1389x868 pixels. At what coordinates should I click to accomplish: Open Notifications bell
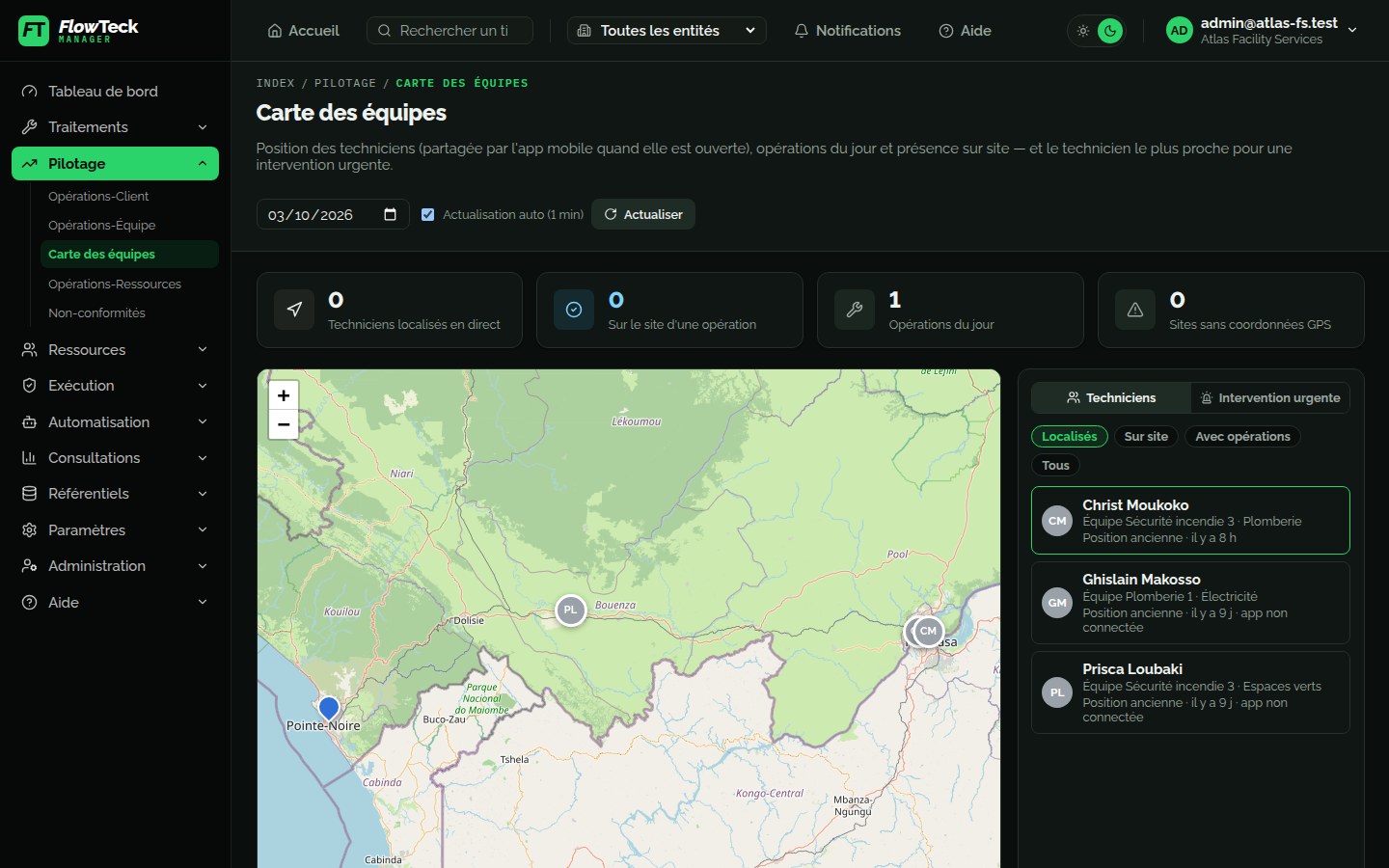[x=847, y=31]
